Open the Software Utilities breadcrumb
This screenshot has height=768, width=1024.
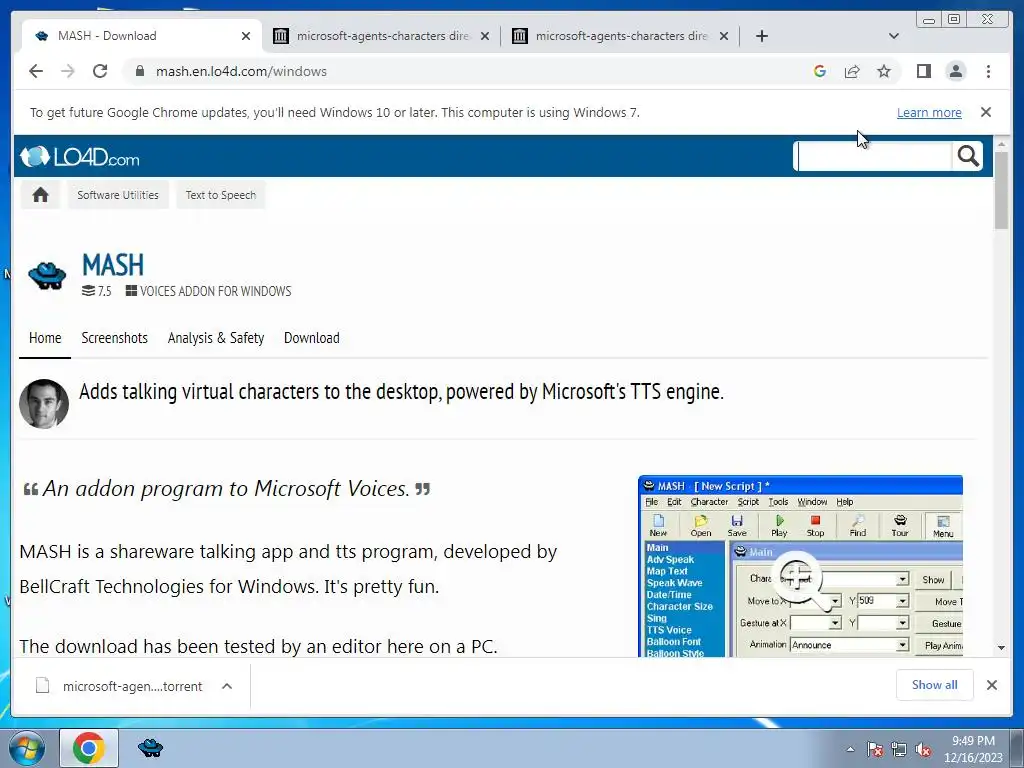click(118, 195)
